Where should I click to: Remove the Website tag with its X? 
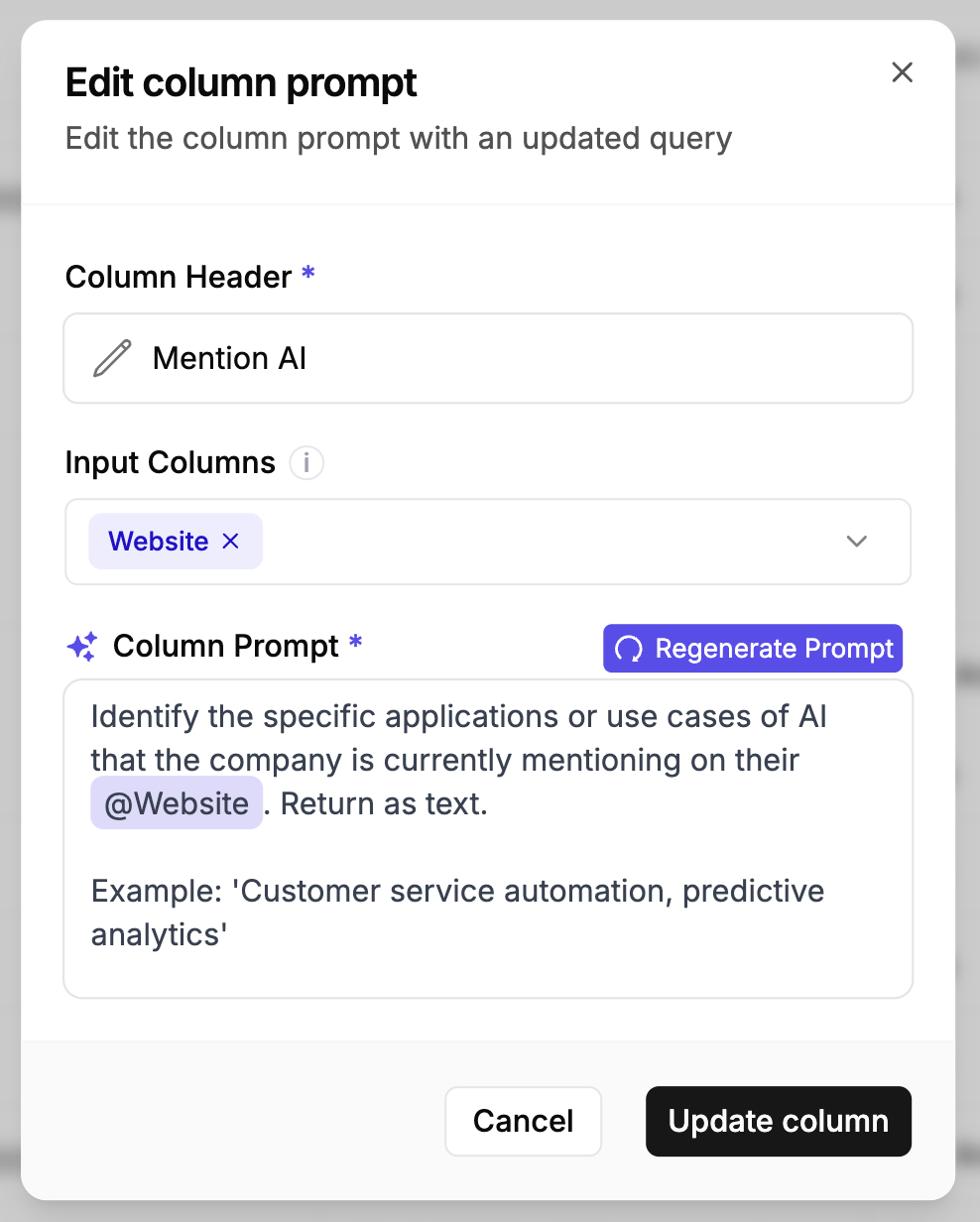click(x=230, y=541)
